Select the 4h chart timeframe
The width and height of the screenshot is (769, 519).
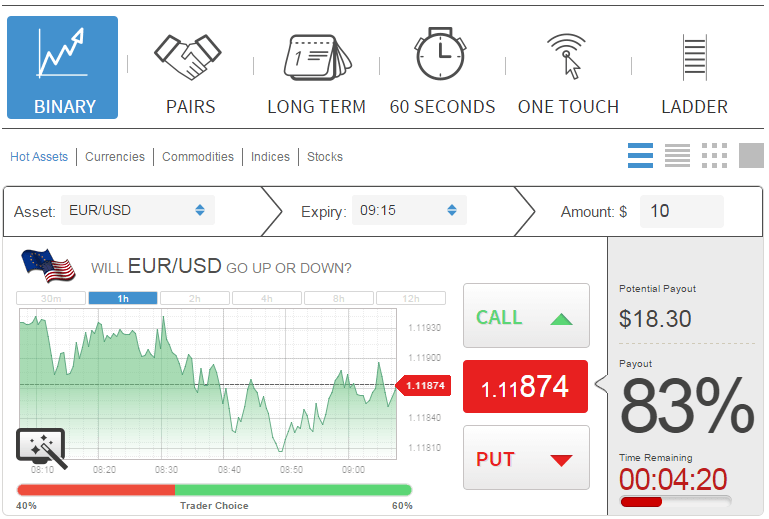(267, 298)
